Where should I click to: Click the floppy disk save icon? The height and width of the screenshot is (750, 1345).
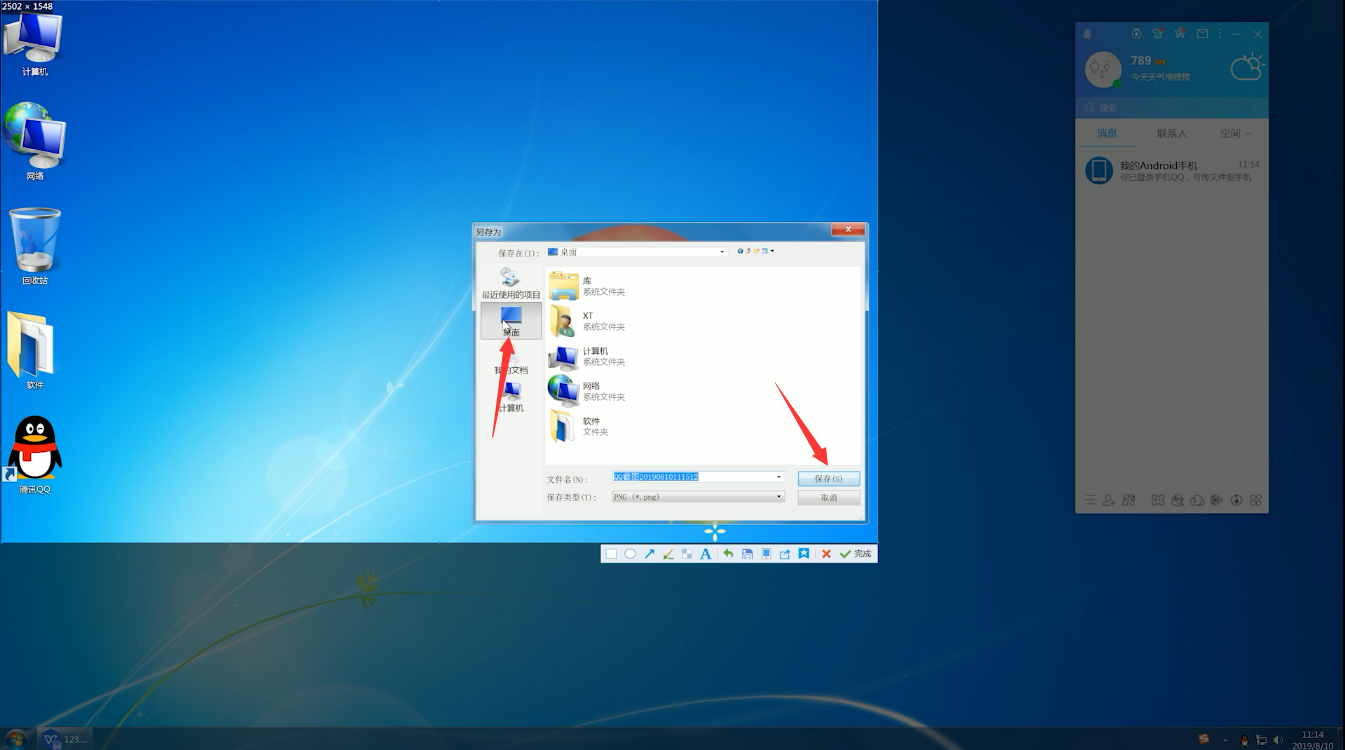[747, 554]
